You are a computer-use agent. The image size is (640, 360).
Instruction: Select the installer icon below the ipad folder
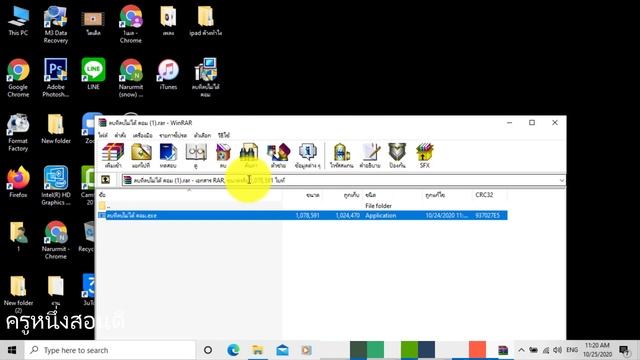[x=205, y=78]
